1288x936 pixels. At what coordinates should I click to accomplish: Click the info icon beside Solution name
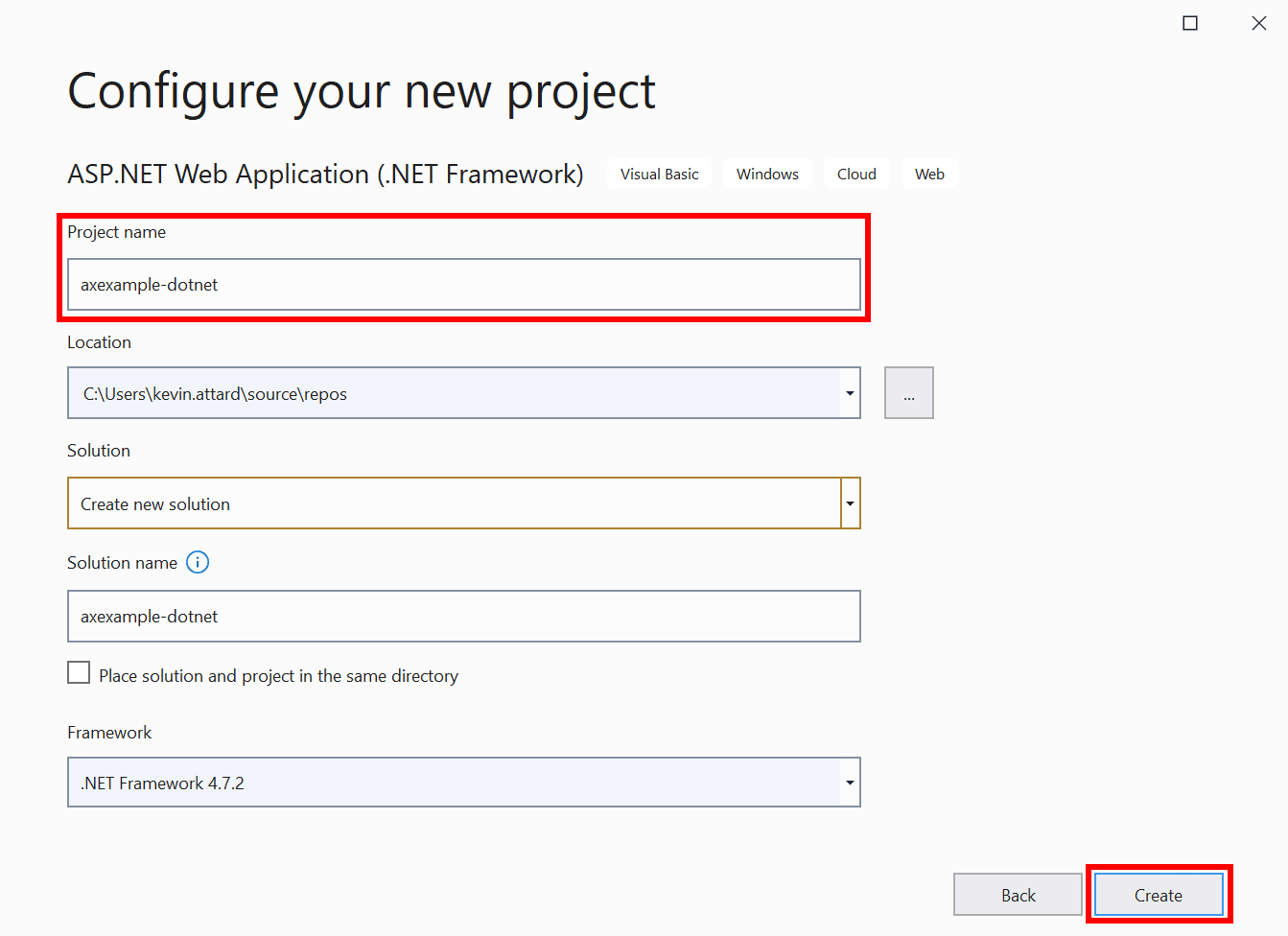tap(198, 562)
